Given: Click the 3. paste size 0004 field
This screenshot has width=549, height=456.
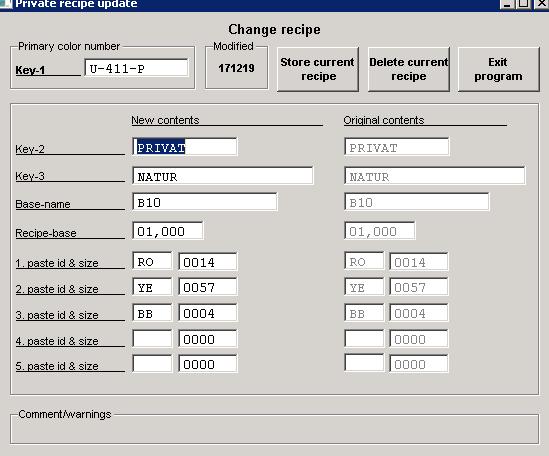Looking at the screenshot, I should tap(208, 312).
